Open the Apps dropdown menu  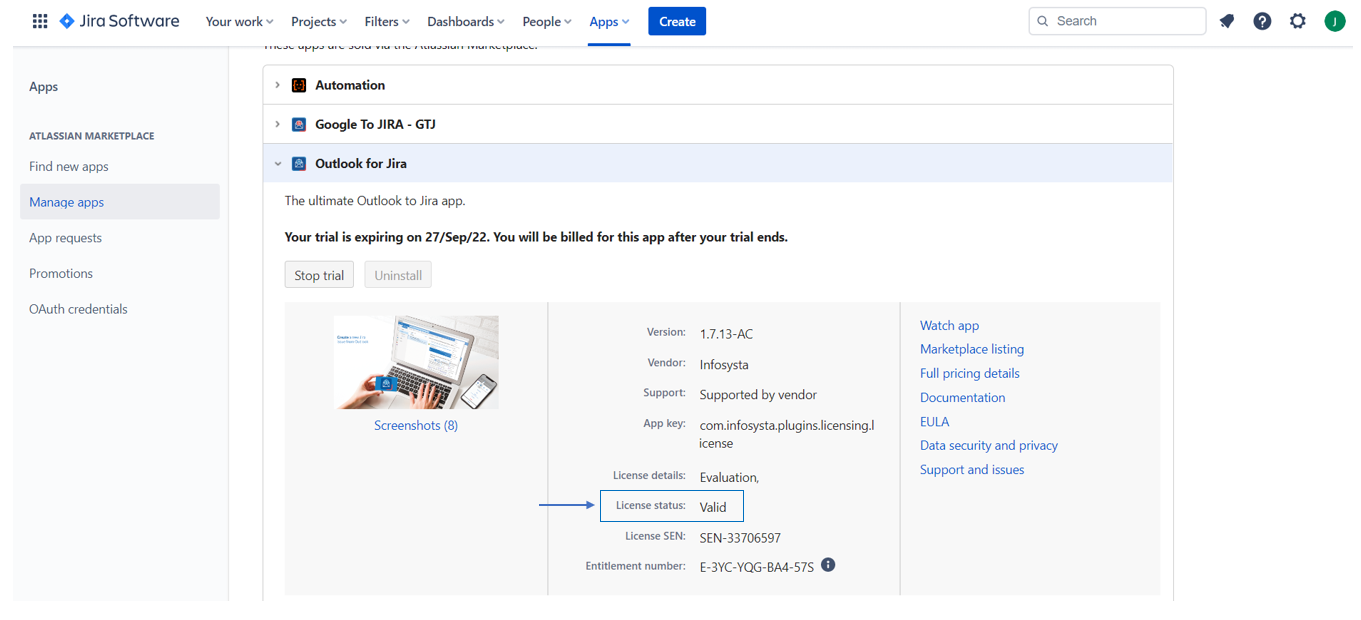click(609, 21)
